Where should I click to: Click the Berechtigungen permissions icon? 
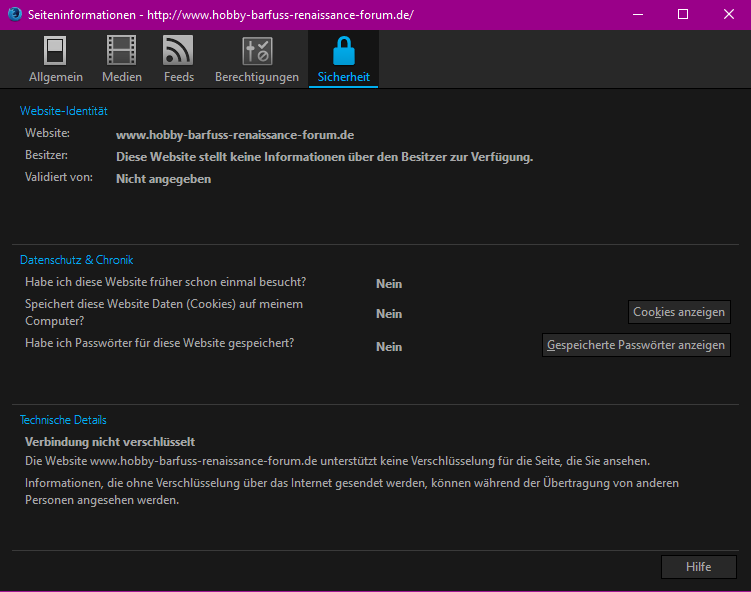257,51
